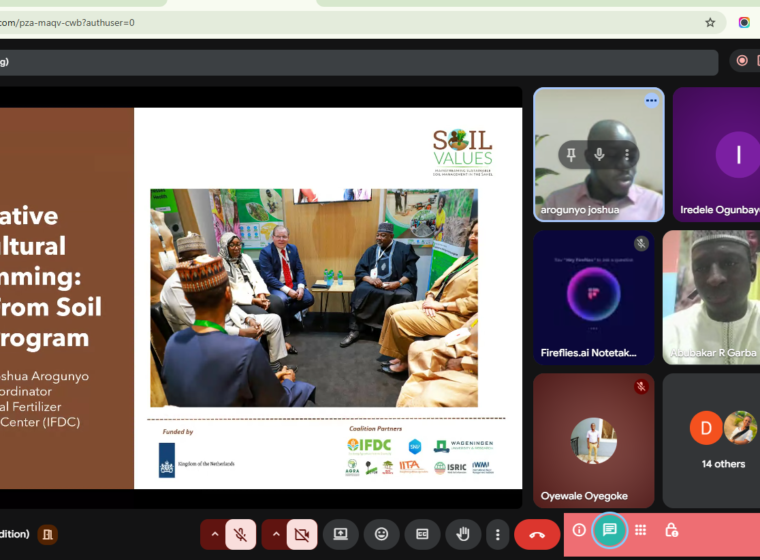Open the Activities grid icon
Screen dimensions: 760x560
[x=640, y=530]
